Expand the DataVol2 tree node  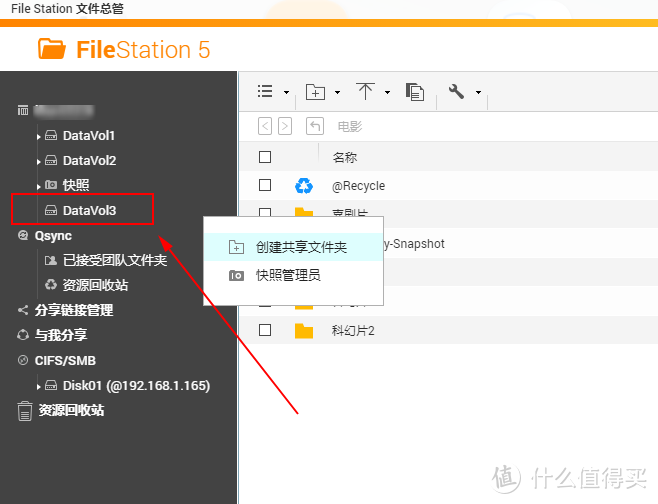pyautogui.click(x=39, y=162)
